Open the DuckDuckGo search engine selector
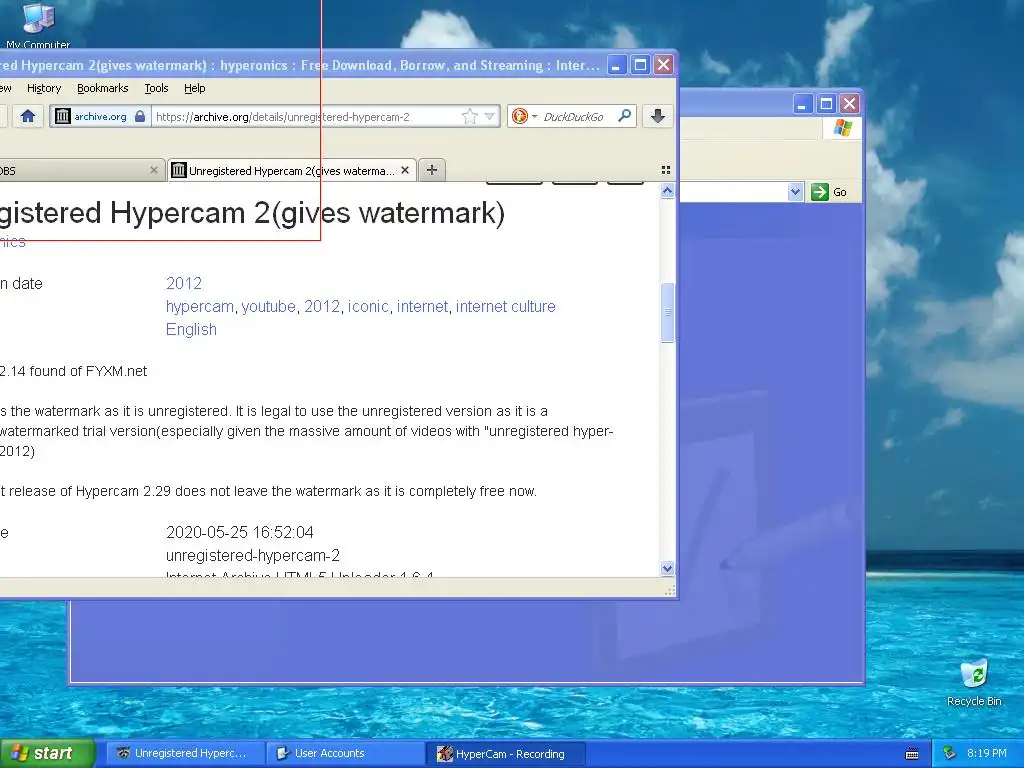The height and width of the screenshot is (768, 1024). [523, 116]
